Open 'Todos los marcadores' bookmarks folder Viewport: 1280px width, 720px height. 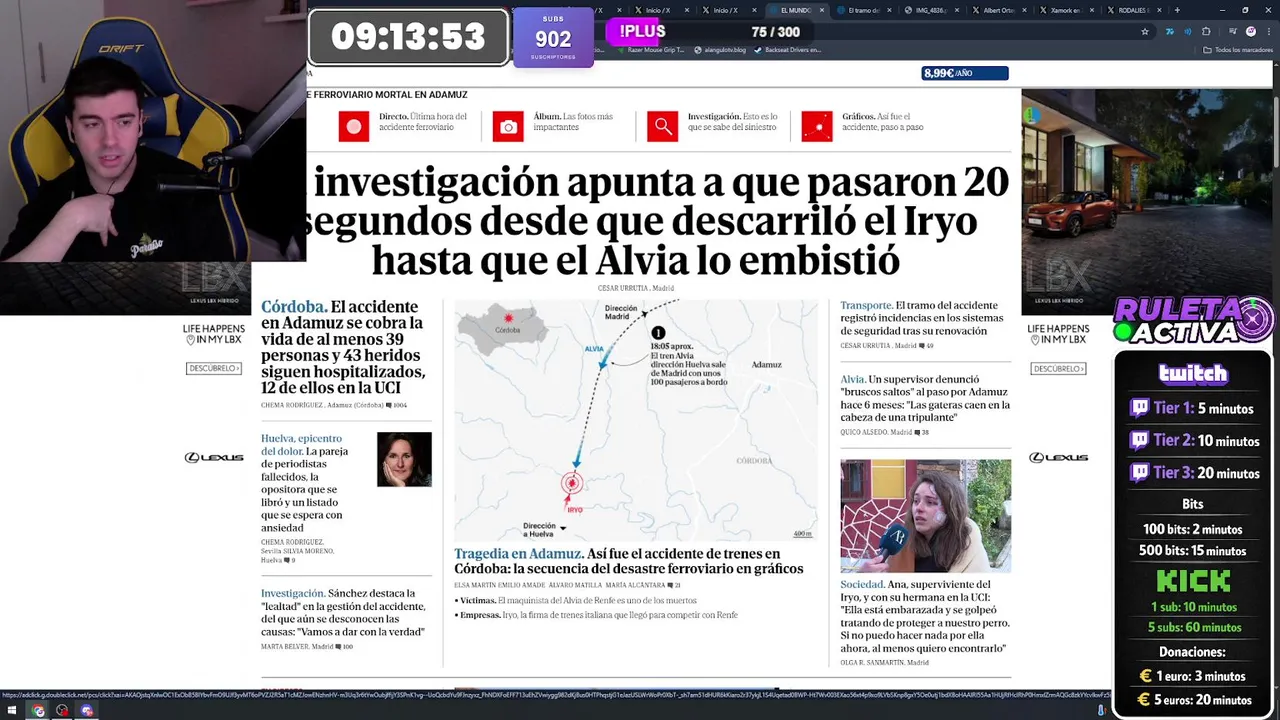(x=1238, y=49)
